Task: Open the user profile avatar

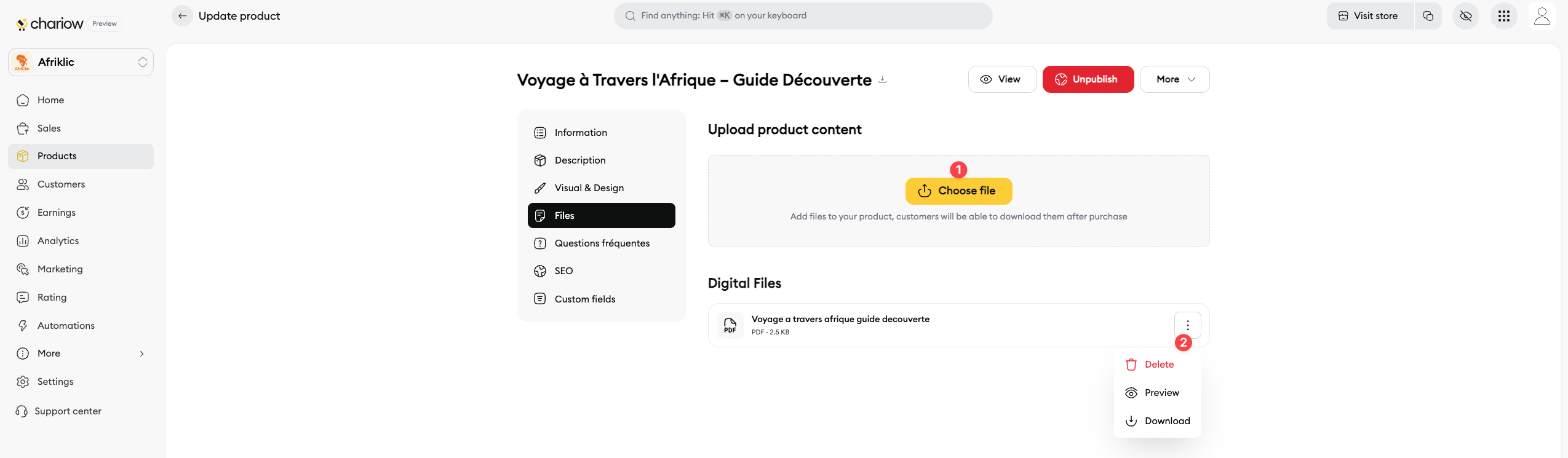Action: coord(1542,16)
